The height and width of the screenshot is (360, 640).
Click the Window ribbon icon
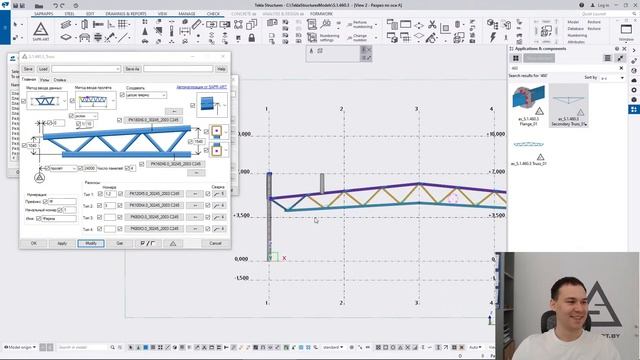pos(626,32)
